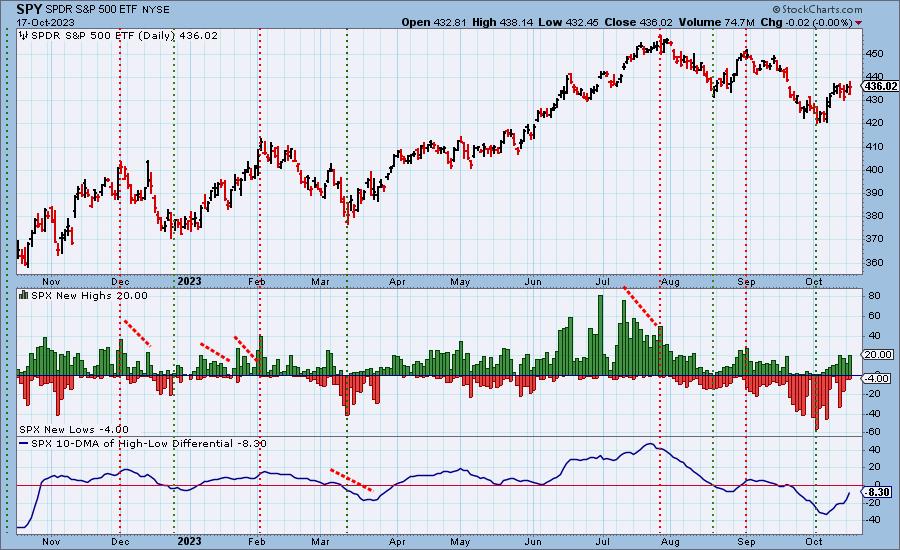
Task: Click the boxed 20.00 value tag
Action: click(x=879, y=355)
